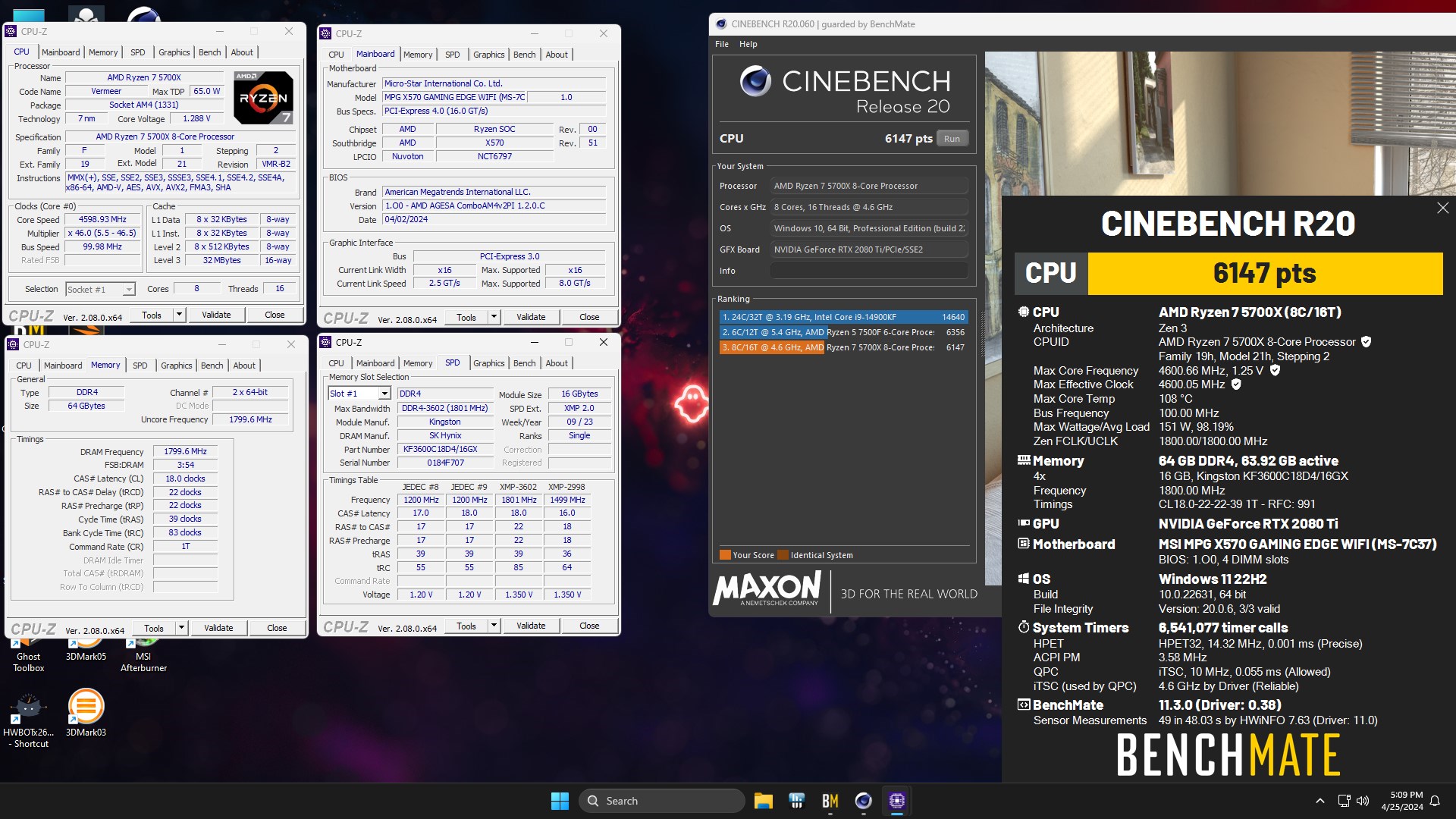
Task: Click the shield beside Max Effective Clock
Action: pyautogui.click(x=1236, y=384)
